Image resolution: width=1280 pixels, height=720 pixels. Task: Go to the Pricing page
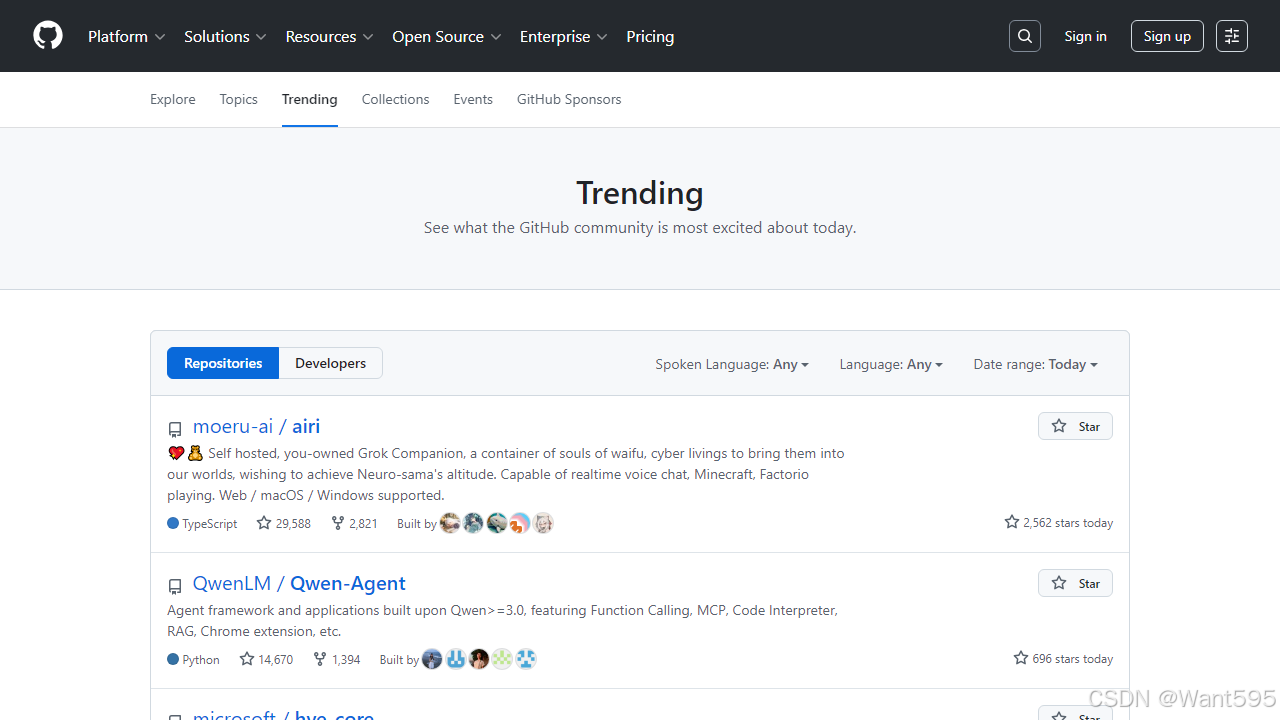(650, 36)
